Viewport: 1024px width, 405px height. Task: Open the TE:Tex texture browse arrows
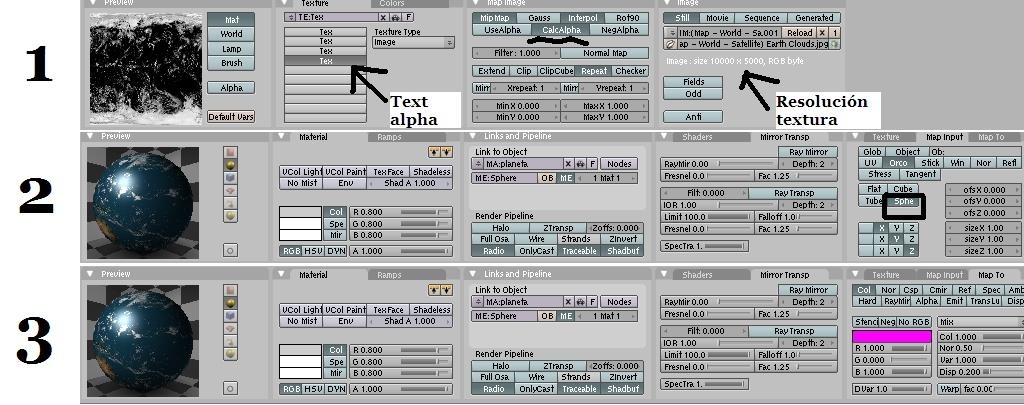pyautogui.click(x=290, y=18)
